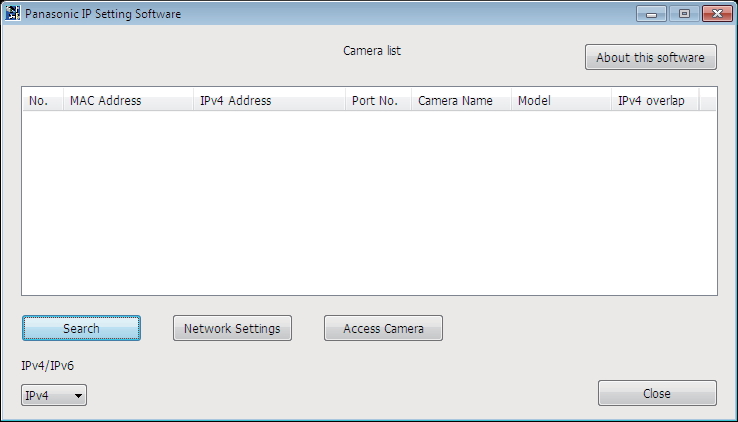
Task: Select the IPv4 combo box
Action: point(54,395)
